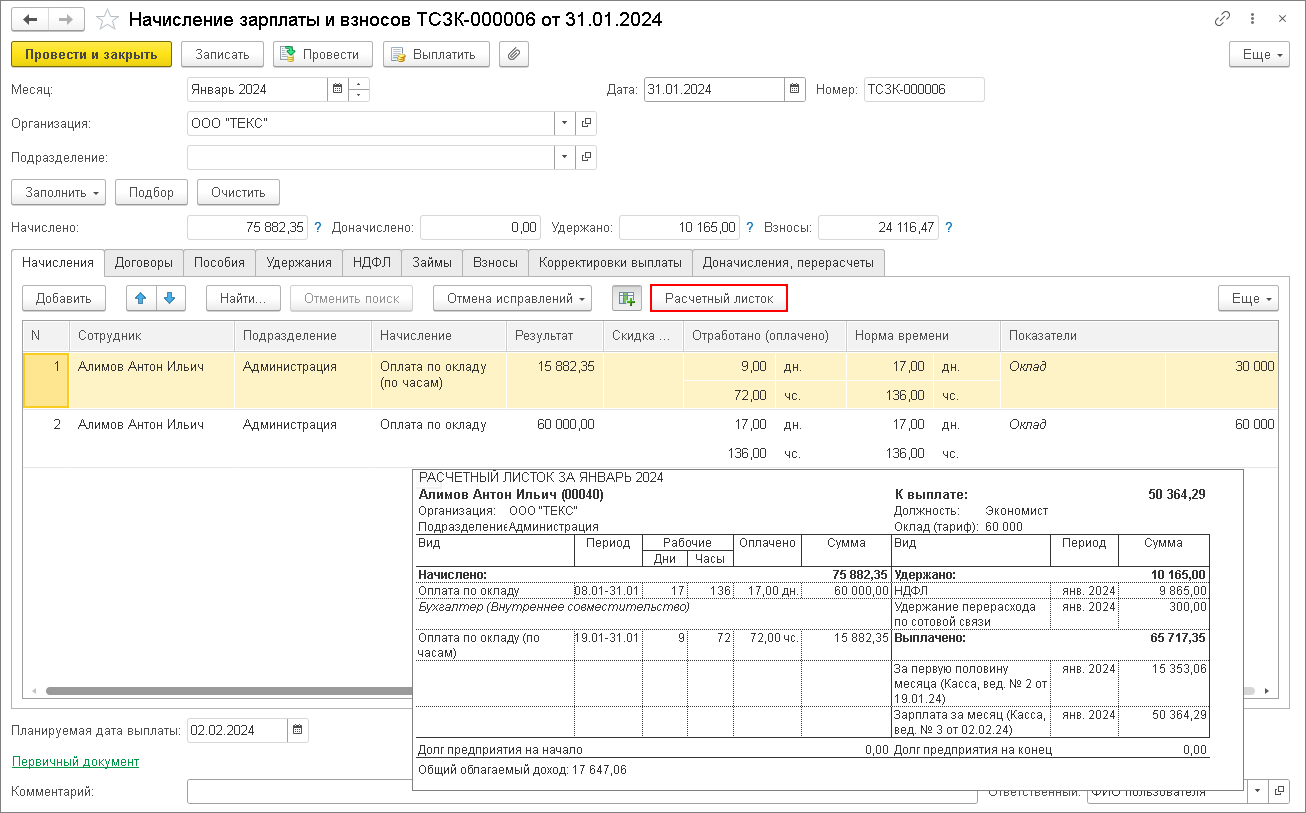Expand the Ответственный dropdown arrow
This screenshot has height=813, width=1306.
(1258, 792)
